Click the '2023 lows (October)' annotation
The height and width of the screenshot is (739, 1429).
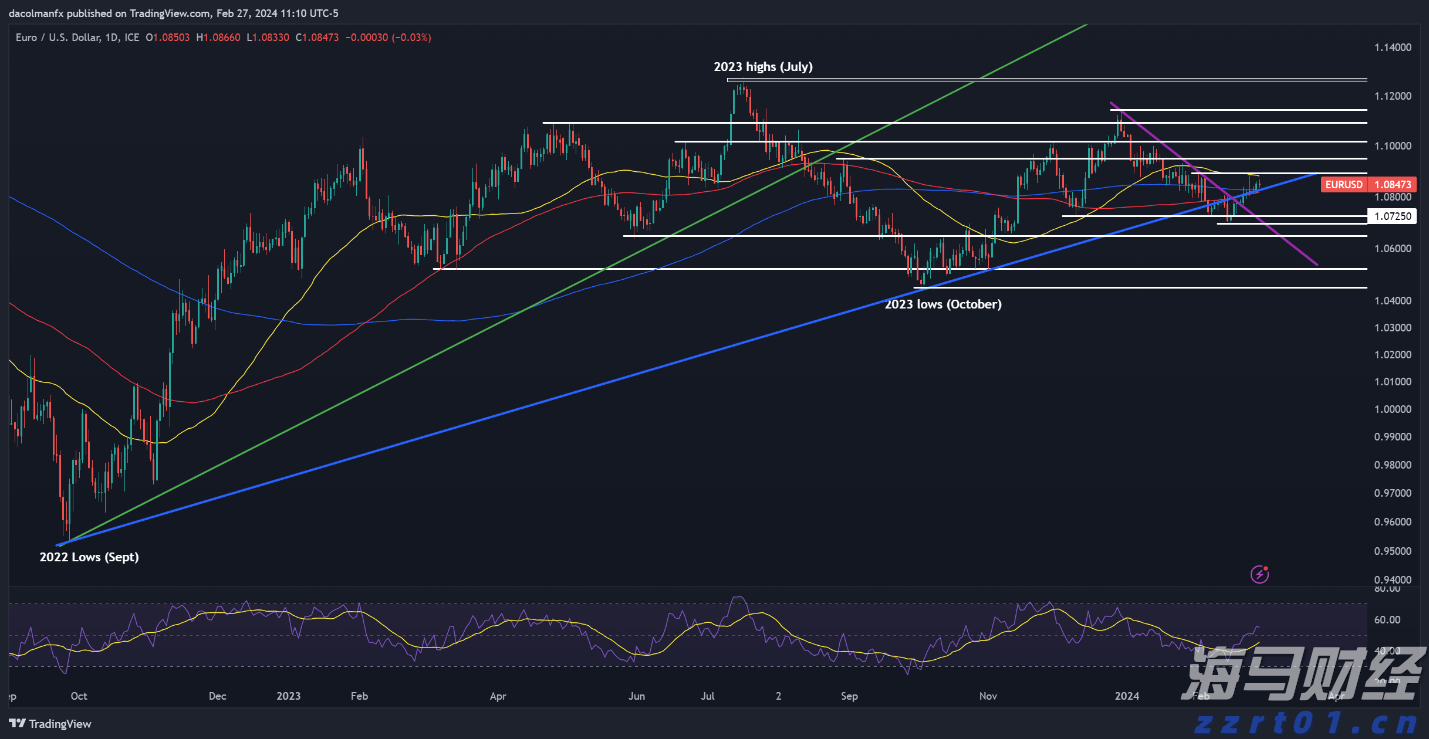point(942,304)
